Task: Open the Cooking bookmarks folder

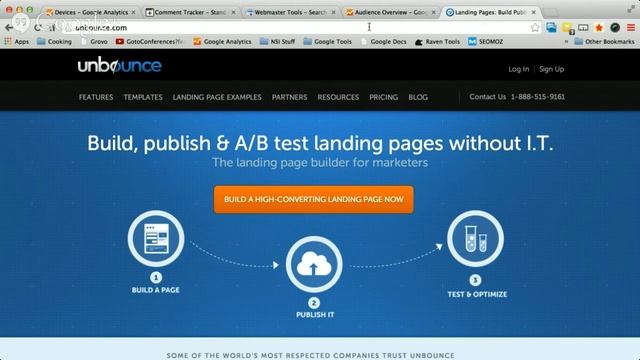Action: pyautogui.click(x=54, y=42)
